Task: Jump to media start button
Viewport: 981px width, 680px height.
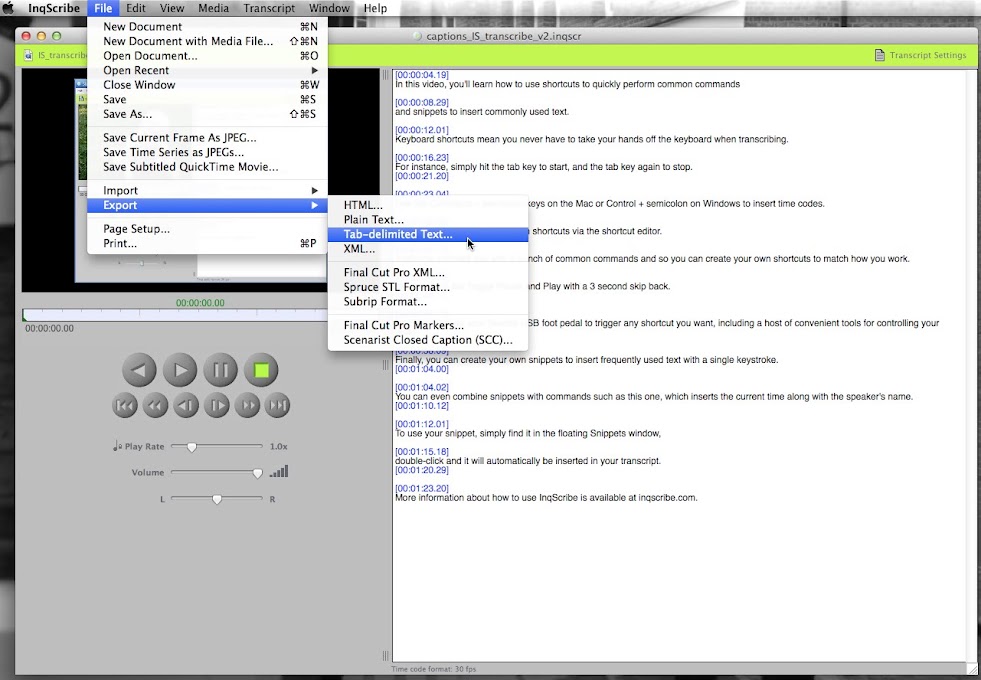Action: click(125, 405)
